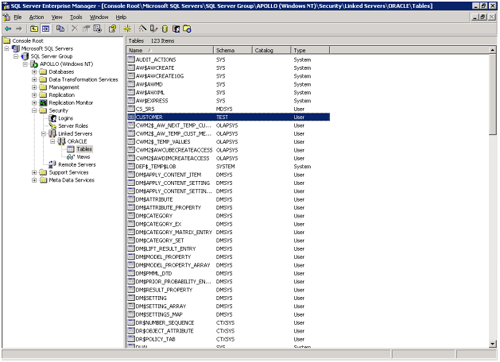
Task: Click the Forward arrow toolbar icon
Action: pyautogui.click(x=19, y=29)
